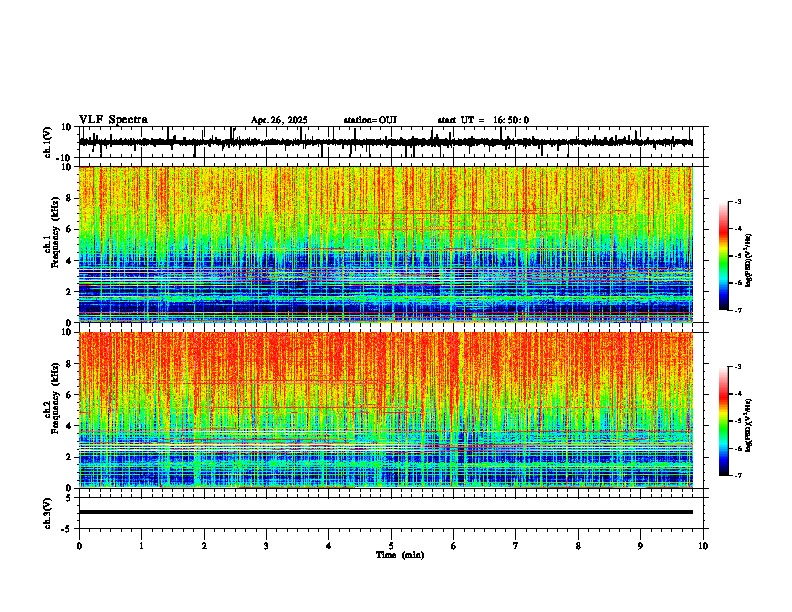Image resolution: width=792 pixels, height=612 pixels.
Task: Click the 'station=OUJ' header label
Action: (370, 120)
